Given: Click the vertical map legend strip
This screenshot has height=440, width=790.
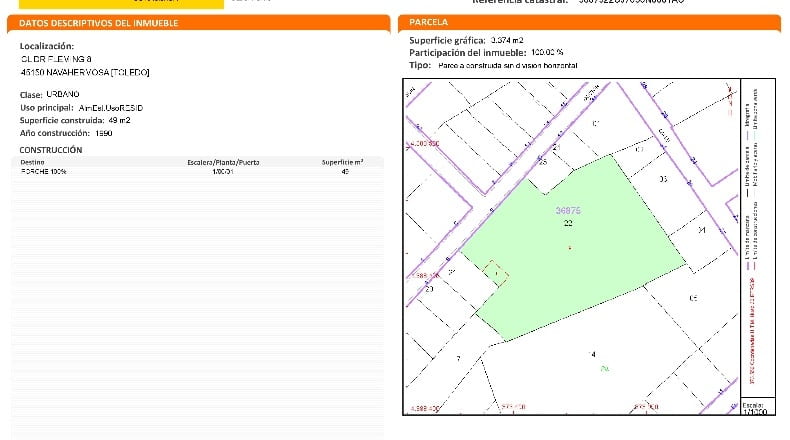Looking at the screenshot, I should [x=758, y=238].
